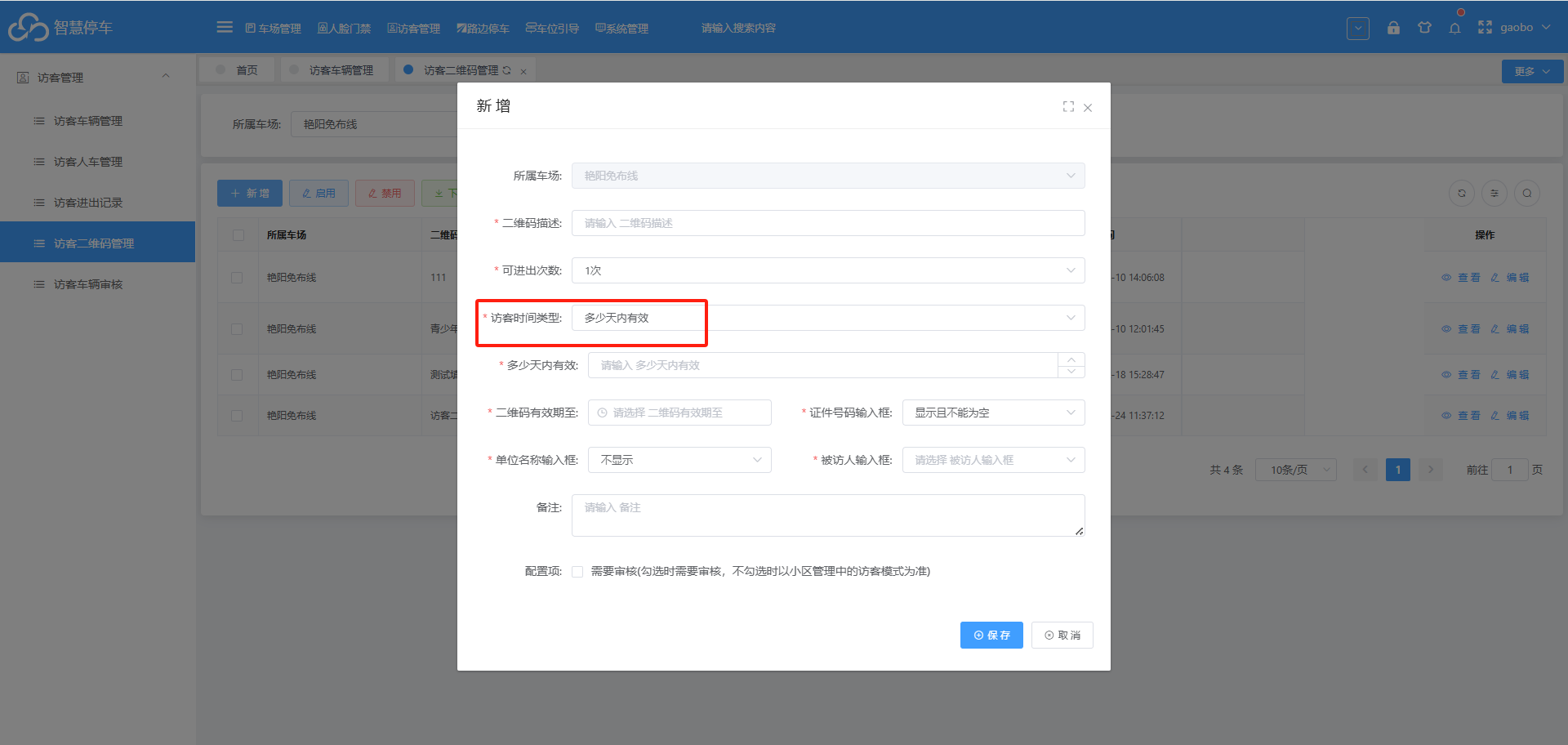Maximize the 新增 dialog

1068,107
